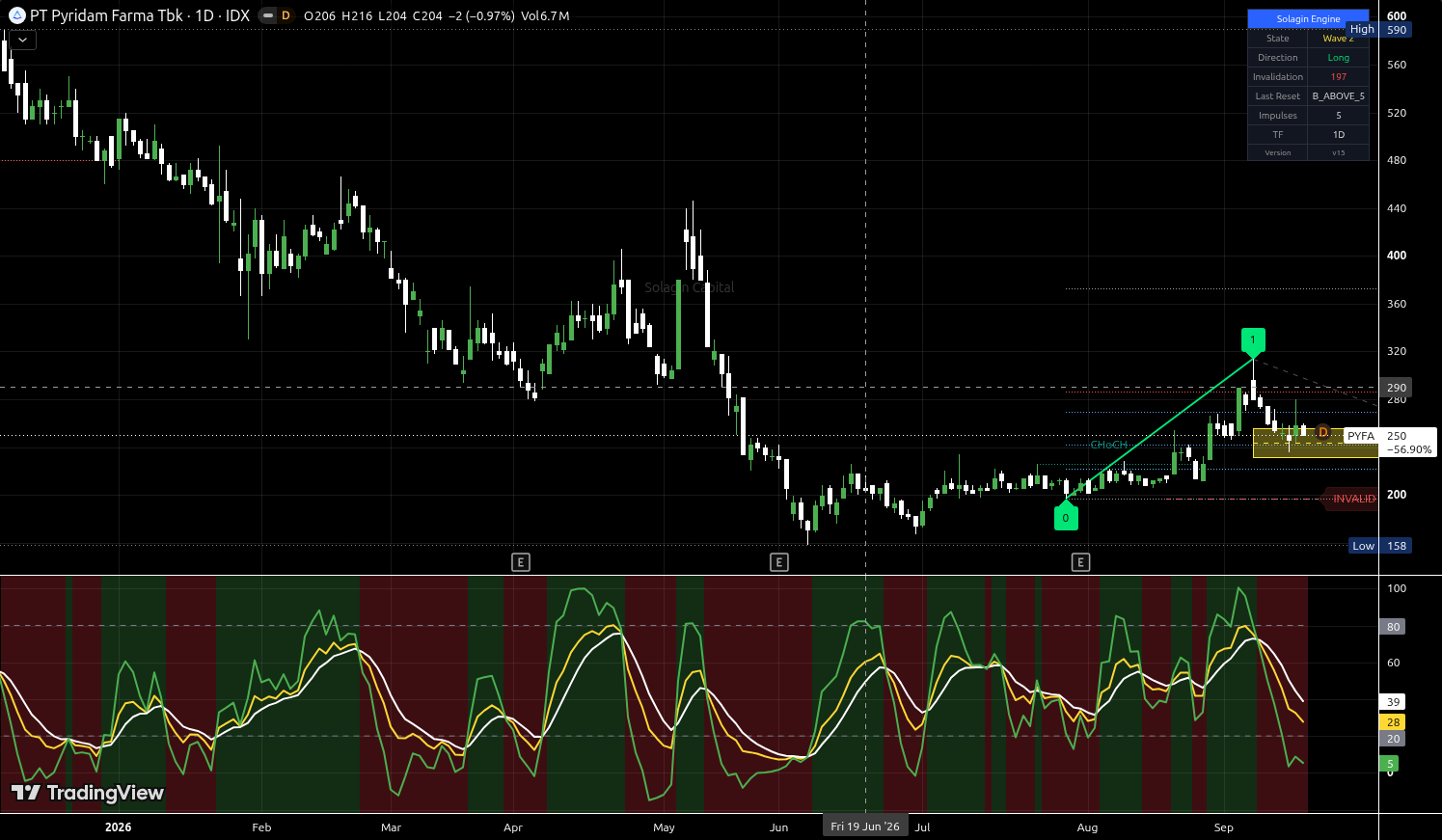The width and height of the screenshot is (1442, 840).
Task: Click the 600 price scale label
Action: 1397,16
